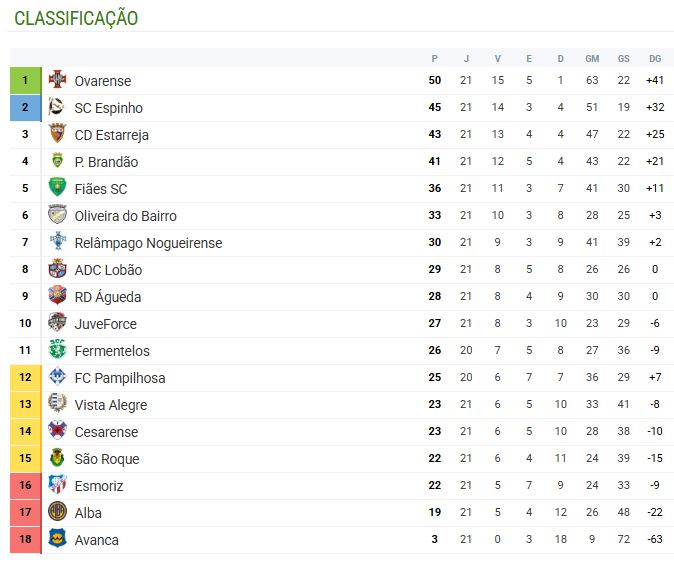The height and width of the screenshot is (563, 674).
Task: Sort table by the P points column
Action: click(x=434, y=58)
